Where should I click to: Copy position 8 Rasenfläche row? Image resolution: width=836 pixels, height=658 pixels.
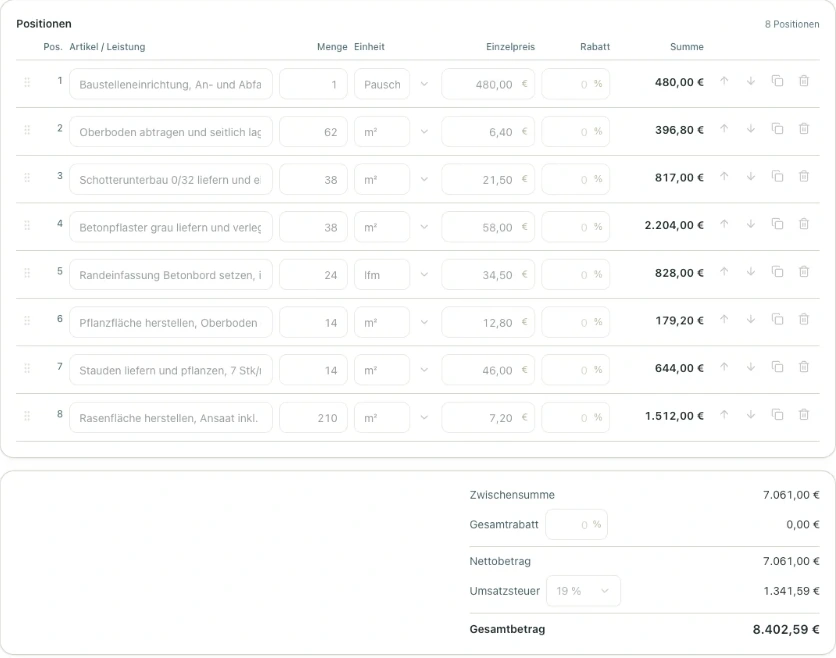777,414
